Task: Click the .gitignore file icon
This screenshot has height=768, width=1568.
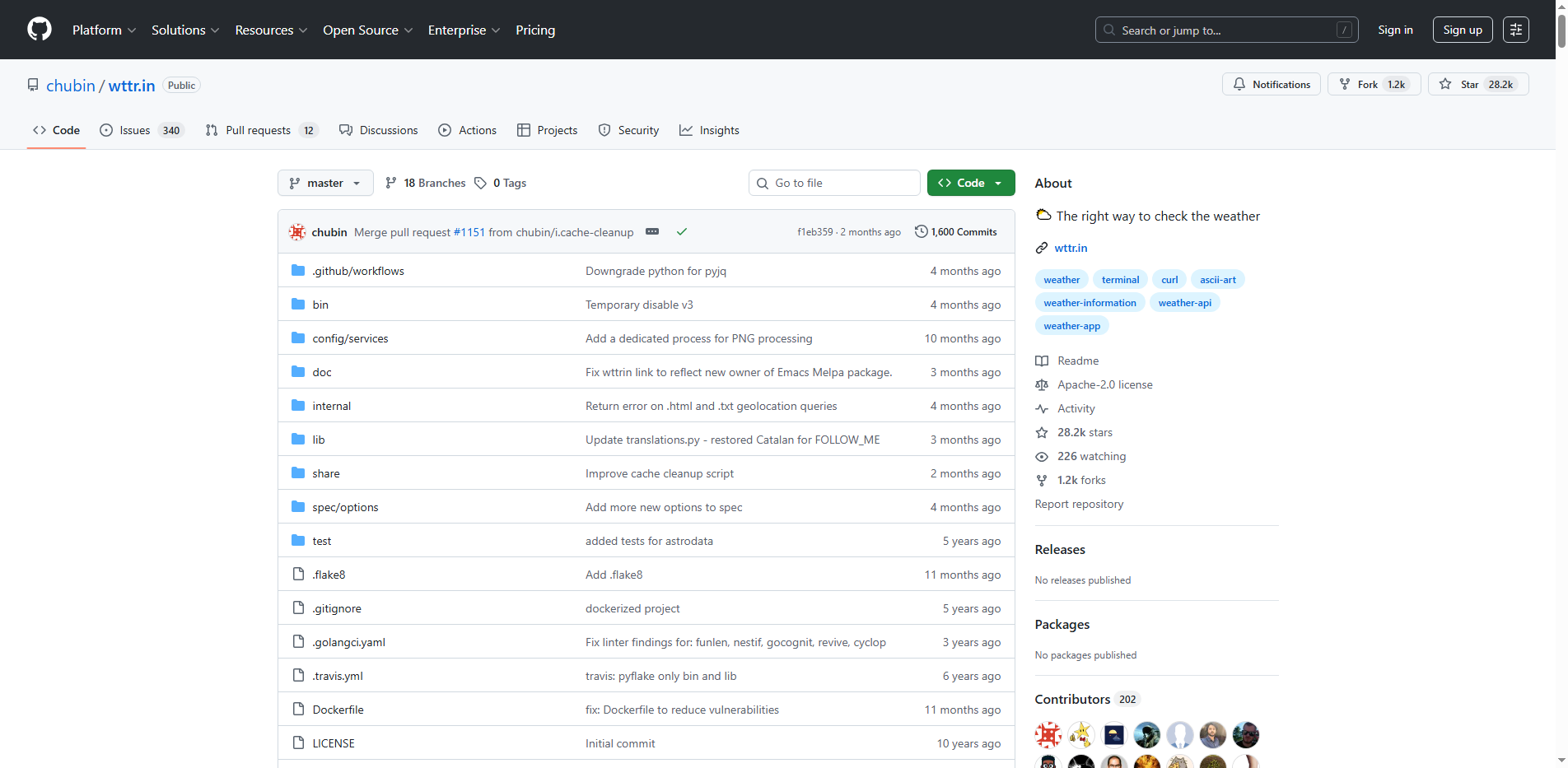Action: point(298,608)
